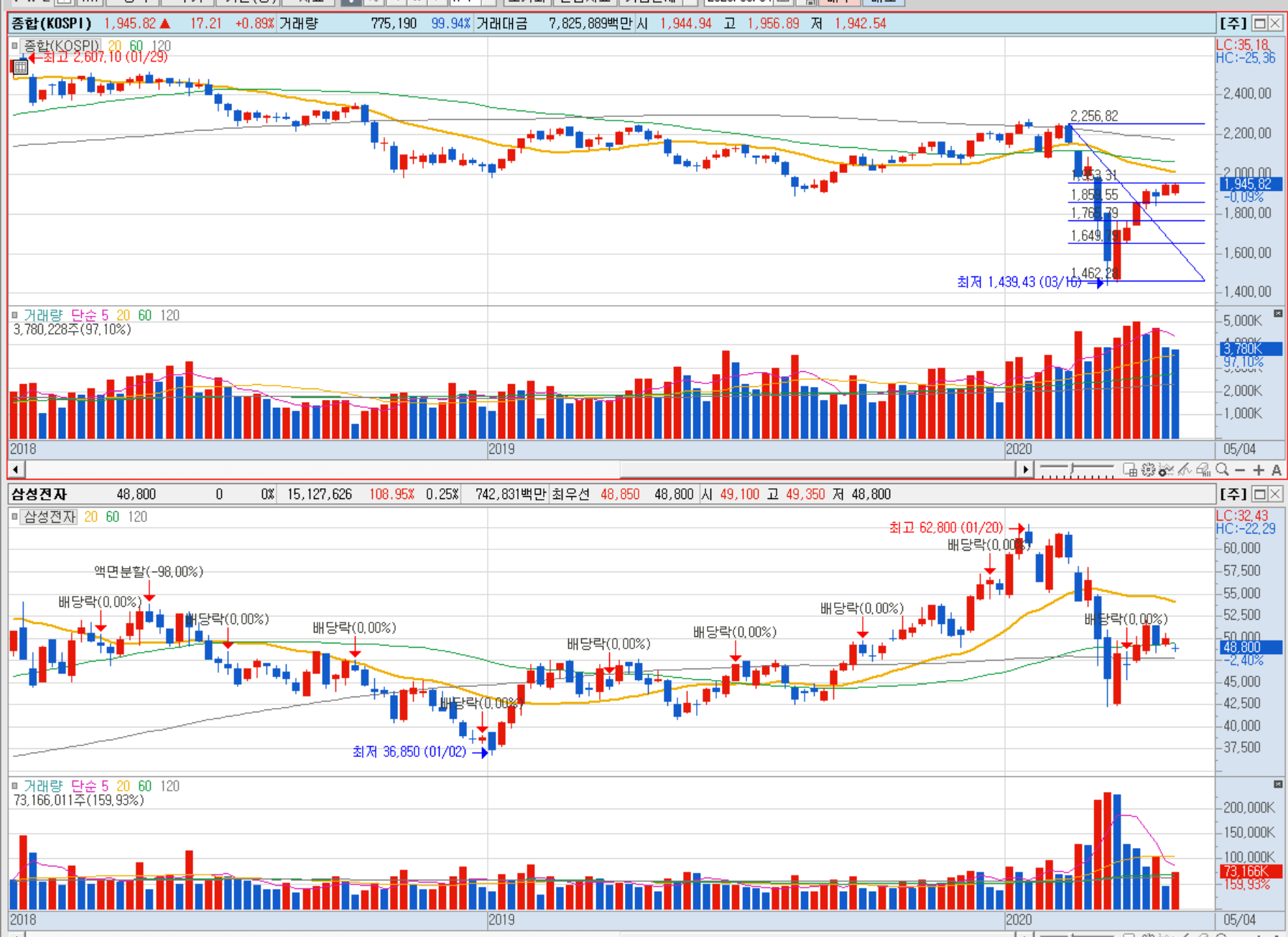
Task: Click the eraser tool icon in KOSPI toolbar
Action: click(1203, 470)
